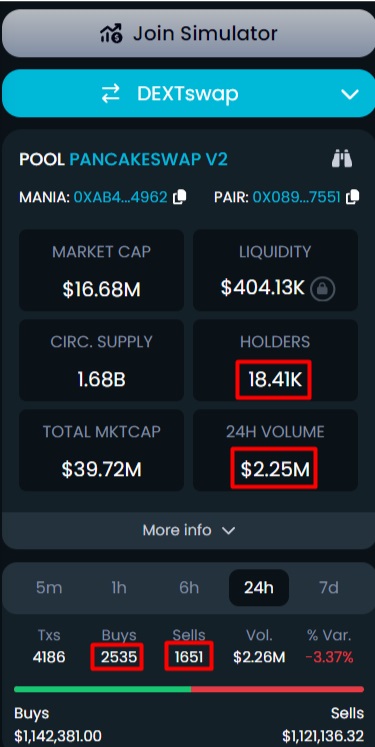
Task: Copy the PAIR contract address
Action: point(353,197)
